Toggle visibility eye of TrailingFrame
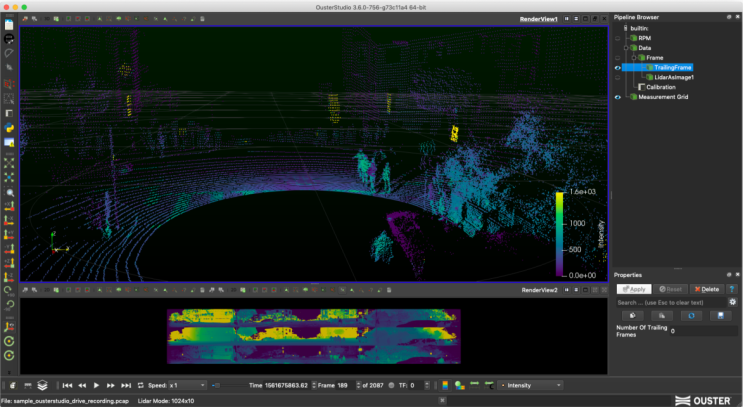The height and width of the screenshot is (407, 743). [x=617, y=68]
